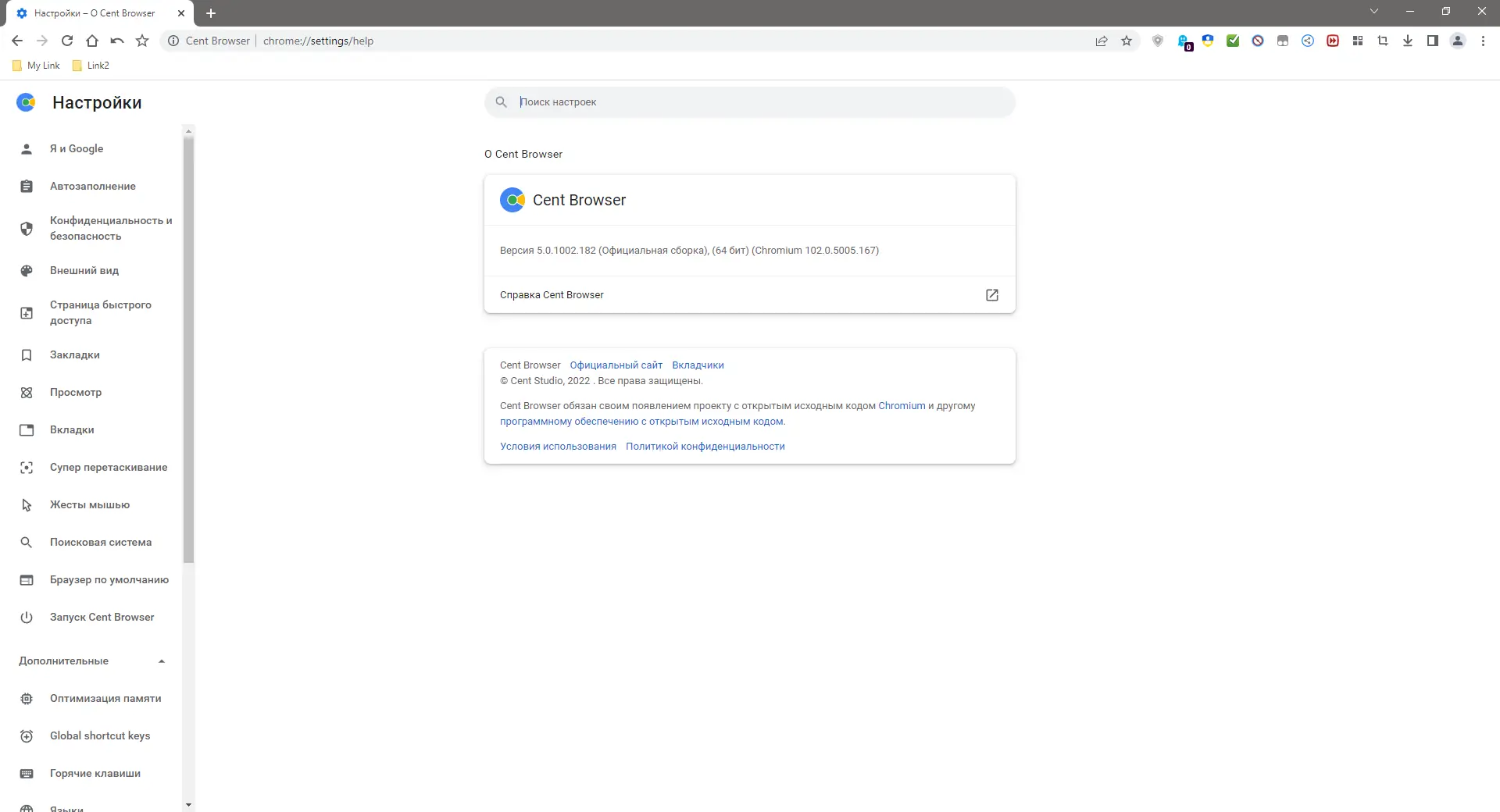This screenshot has width=1500, height=812.
Task: Close the Настройки – О Cent Browser tab
Action: [181, 13]
